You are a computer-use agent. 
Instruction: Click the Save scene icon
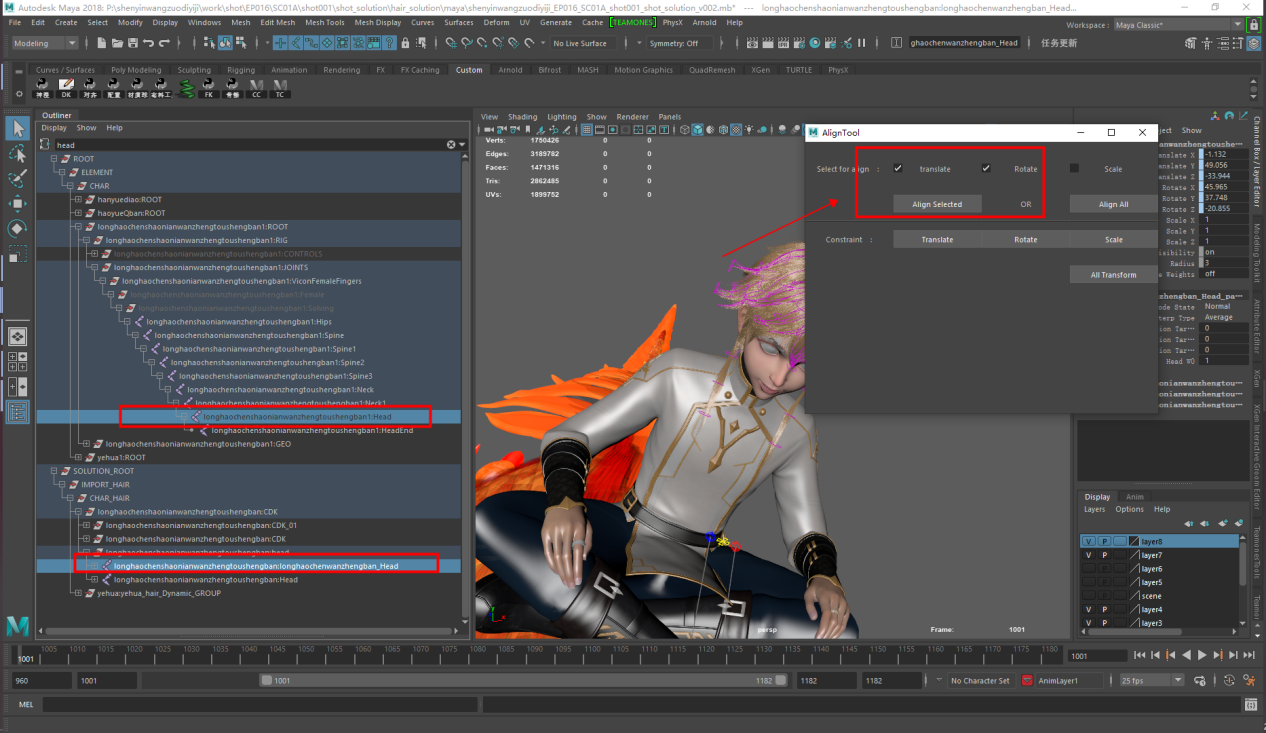point(133,44)
